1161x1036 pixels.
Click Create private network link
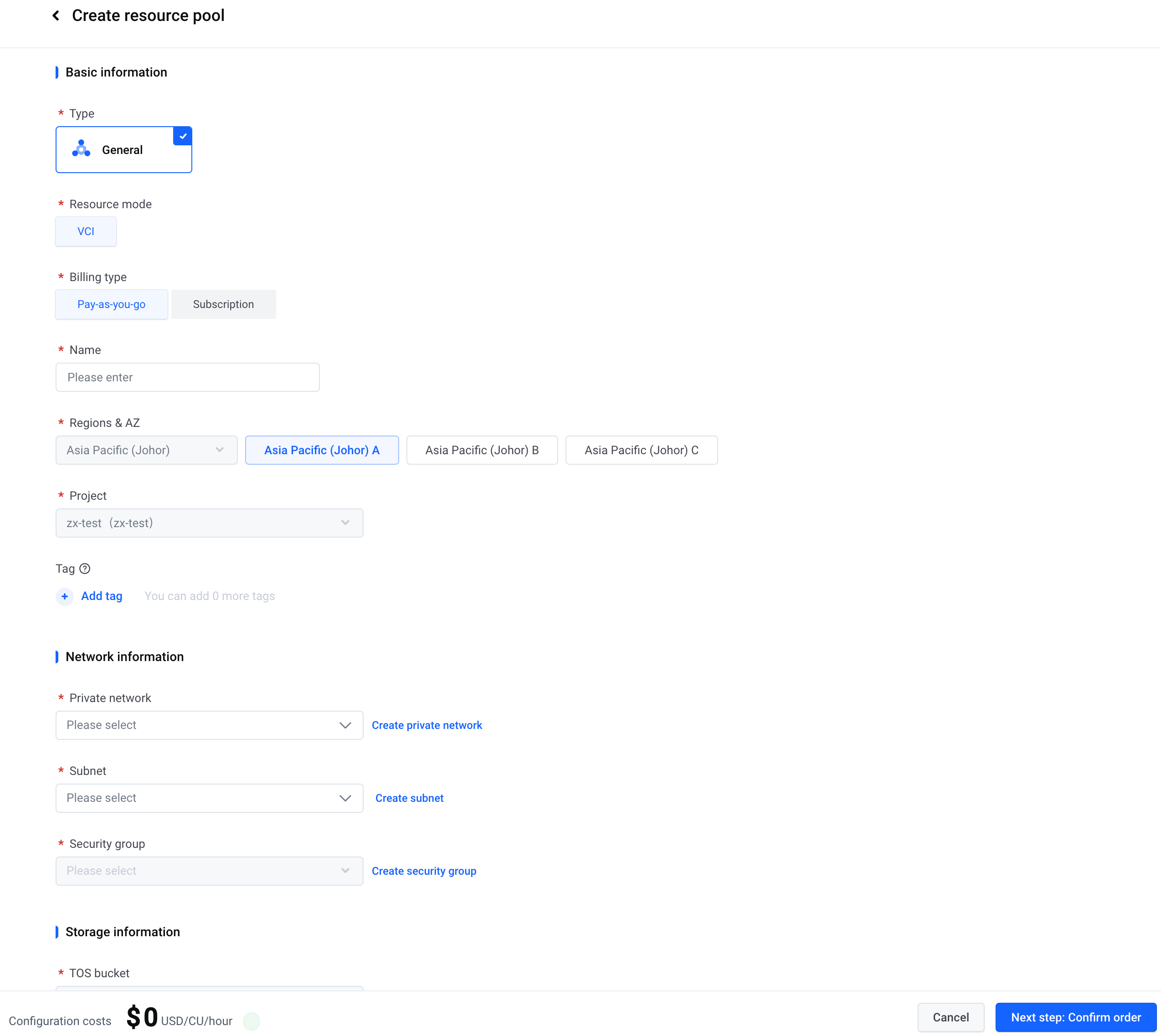tap(426, 725)
